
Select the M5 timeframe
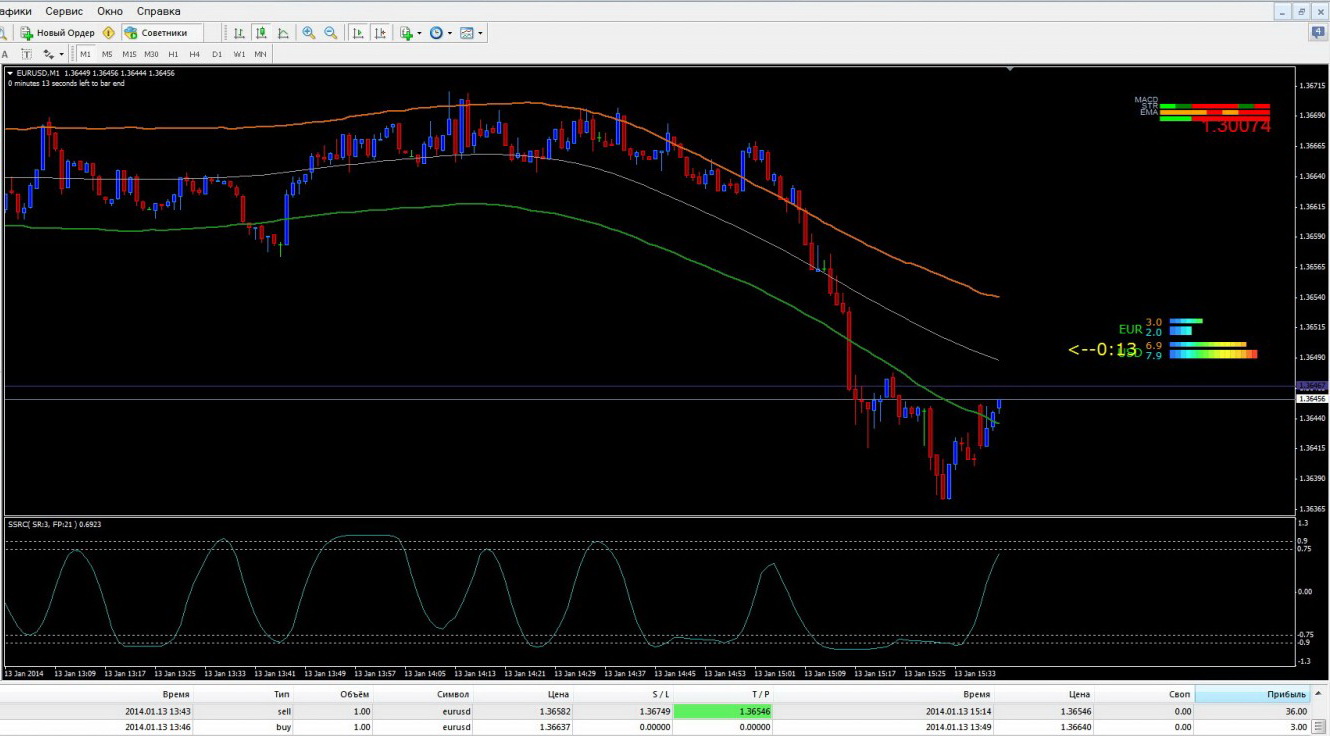107,54
